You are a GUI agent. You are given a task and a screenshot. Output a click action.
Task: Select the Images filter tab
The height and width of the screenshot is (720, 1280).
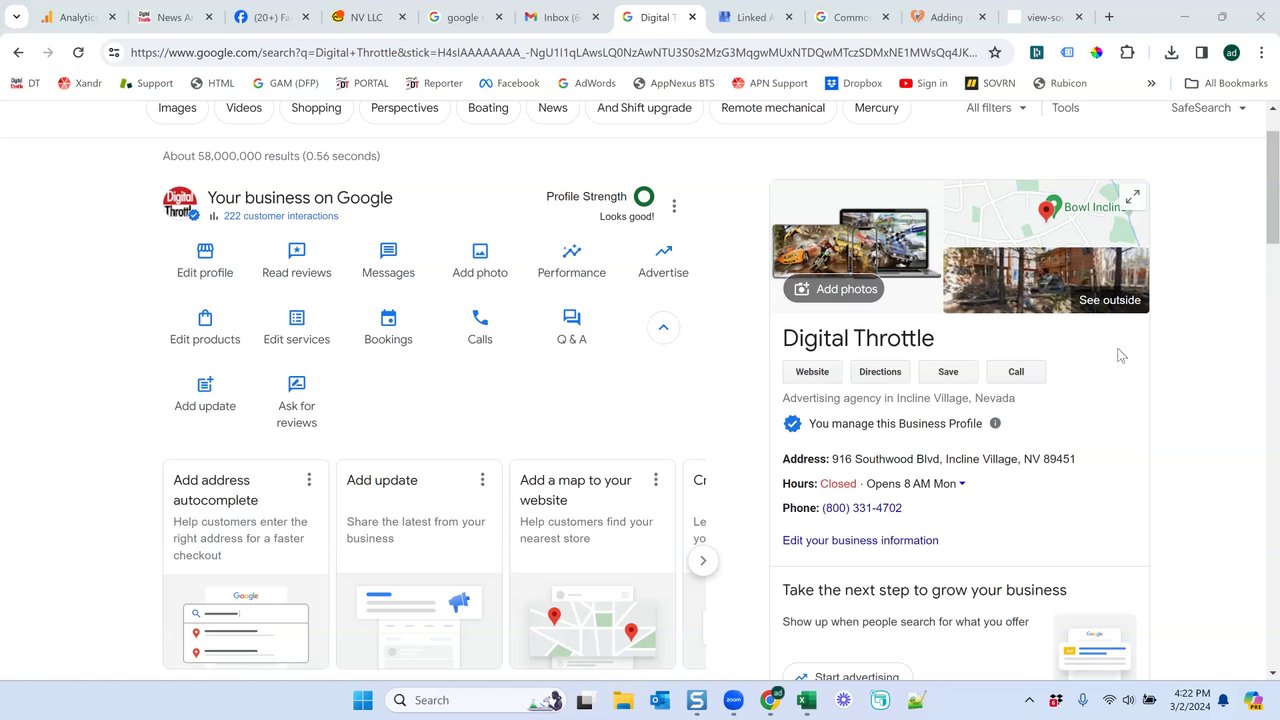coord(177,108)
